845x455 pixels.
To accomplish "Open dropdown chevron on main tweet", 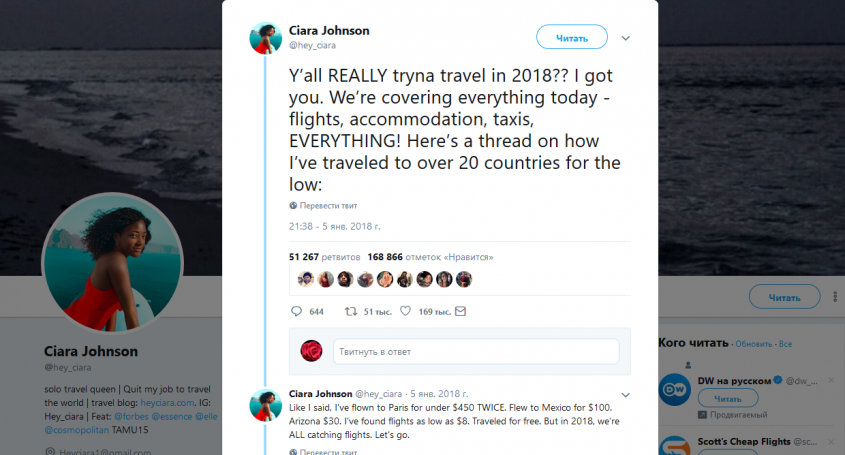I will click(626, 38).
